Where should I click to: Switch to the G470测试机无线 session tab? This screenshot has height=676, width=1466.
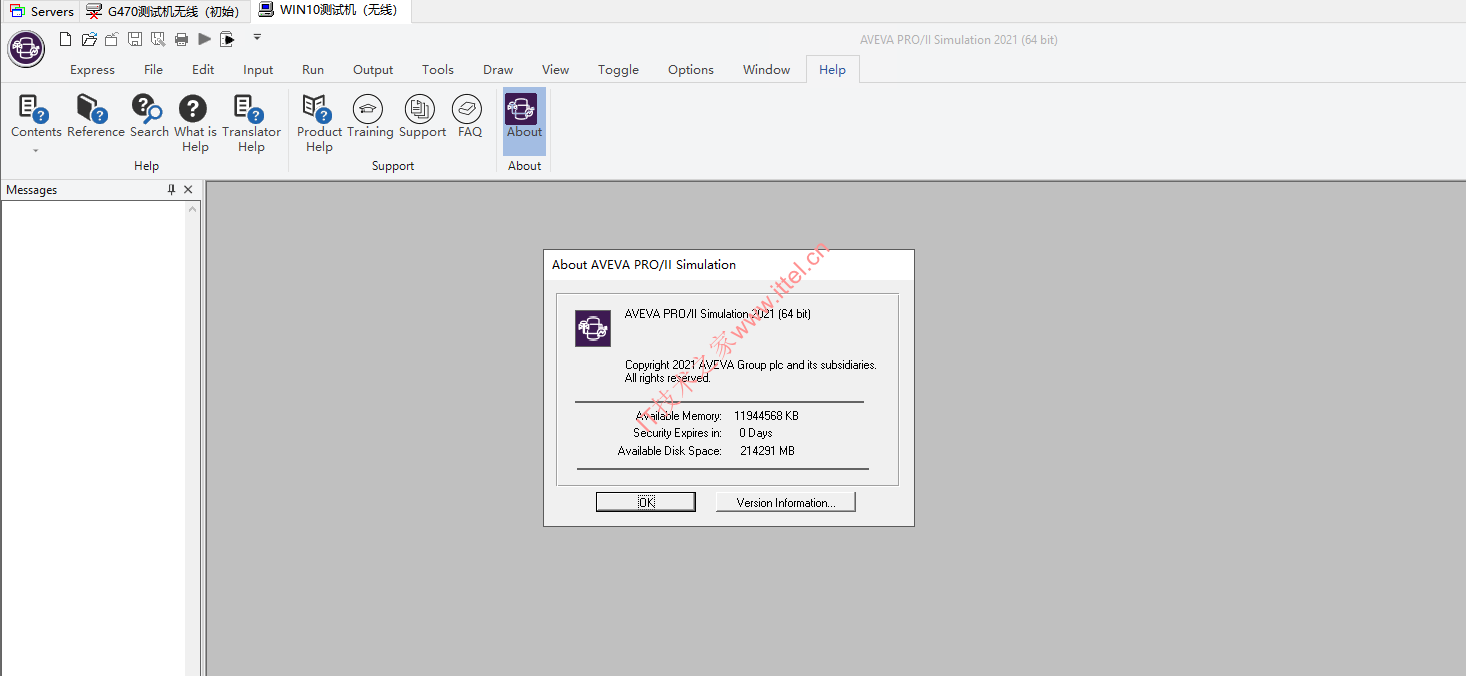point(163,11)
